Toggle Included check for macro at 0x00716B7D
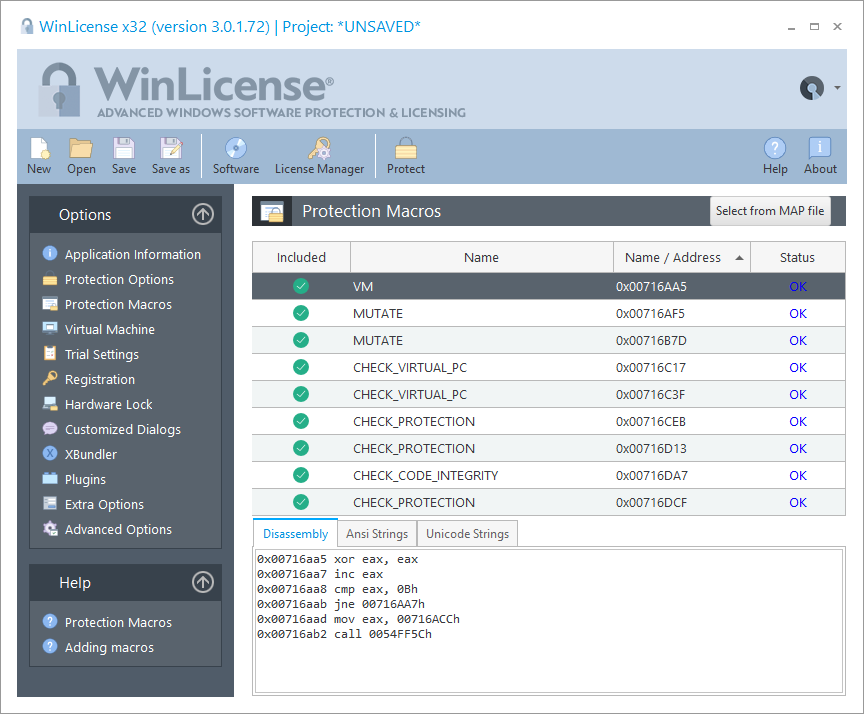 (301, 340)
